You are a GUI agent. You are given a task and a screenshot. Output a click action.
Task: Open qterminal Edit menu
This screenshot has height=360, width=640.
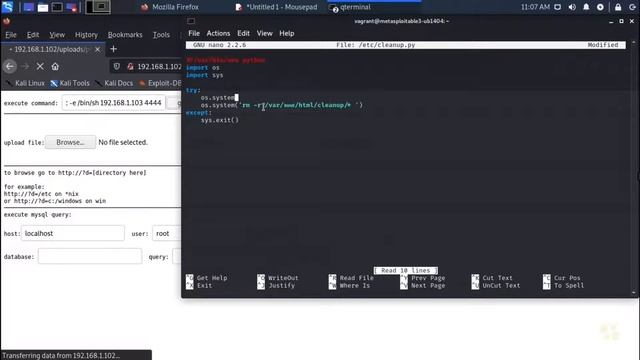[x=243, y=33]
